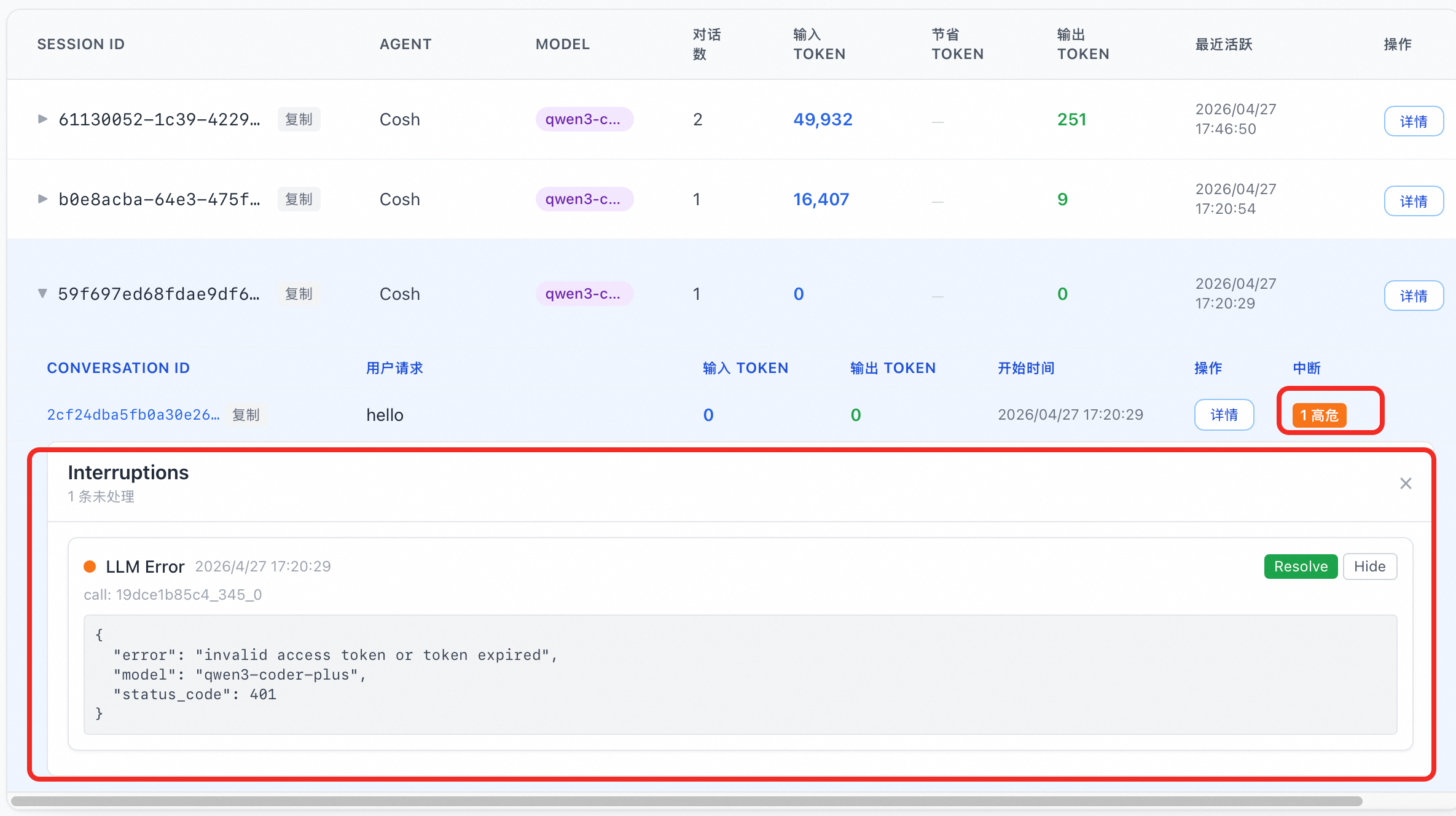Open details for session 59f697ed68fdae9df6
The width and height of the screenshot is (1456, 816).
[x=1414, y=296]
